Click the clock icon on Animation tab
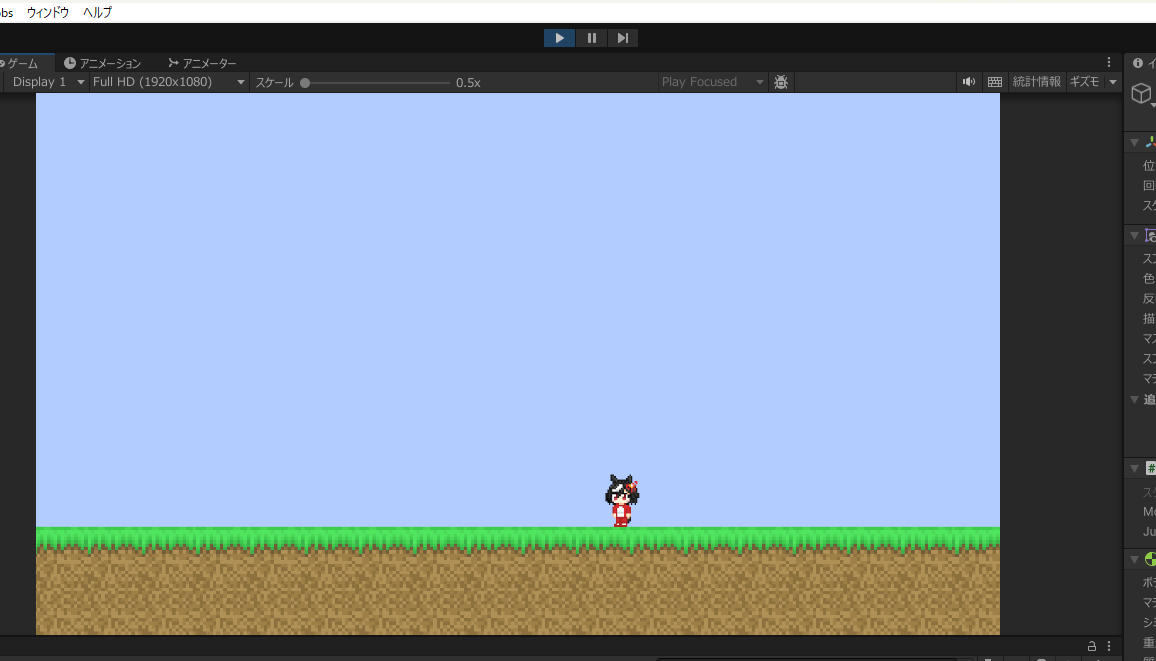 click(70, 63)
